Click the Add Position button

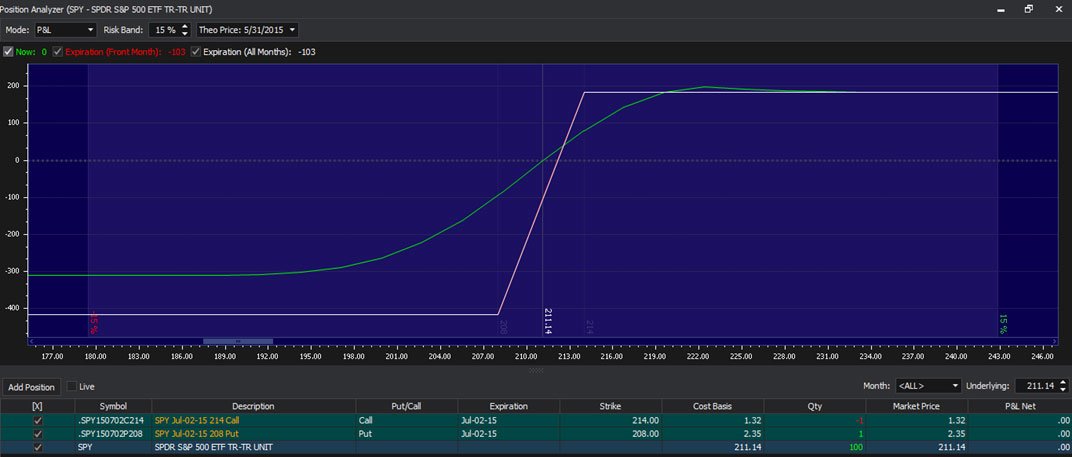coord(30,386)
